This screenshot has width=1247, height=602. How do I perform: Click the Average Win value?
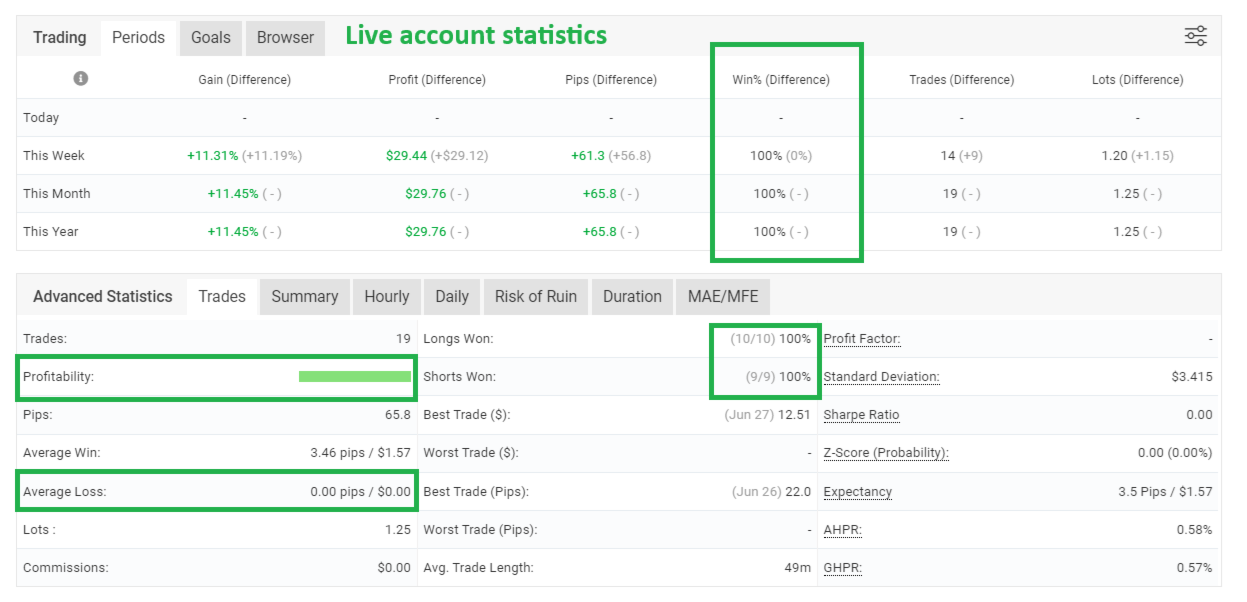(360, 453)
